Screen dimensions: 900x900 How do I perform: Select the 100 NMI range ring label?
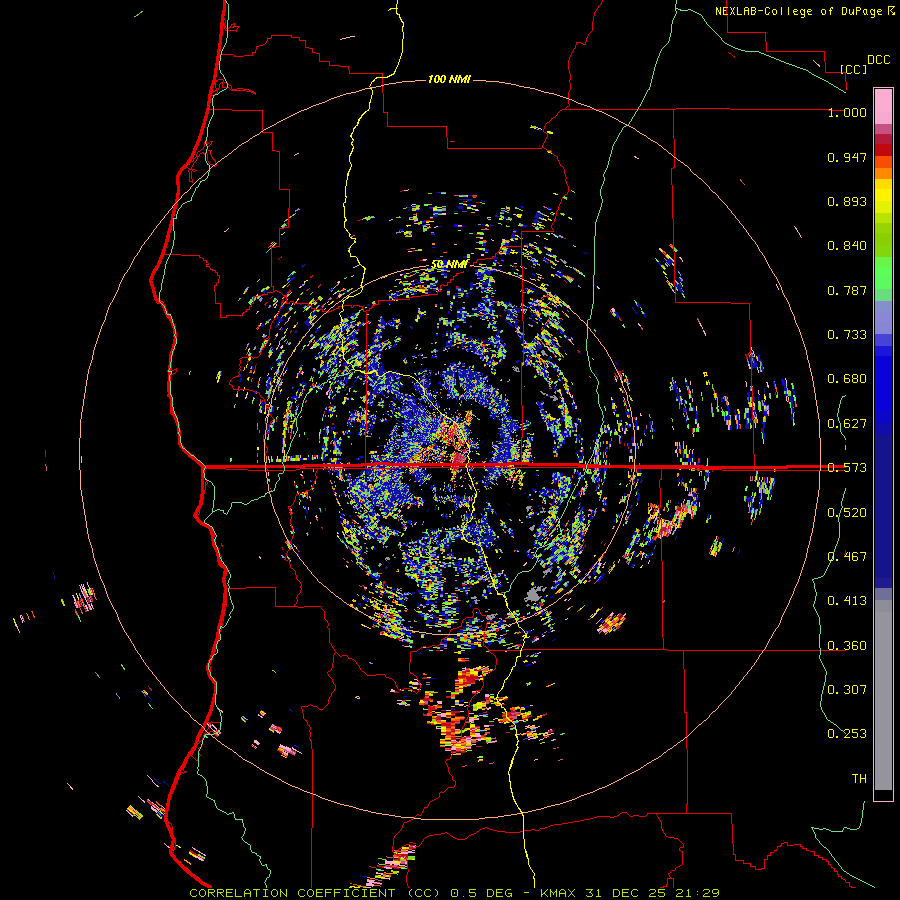tap(449, 79)
